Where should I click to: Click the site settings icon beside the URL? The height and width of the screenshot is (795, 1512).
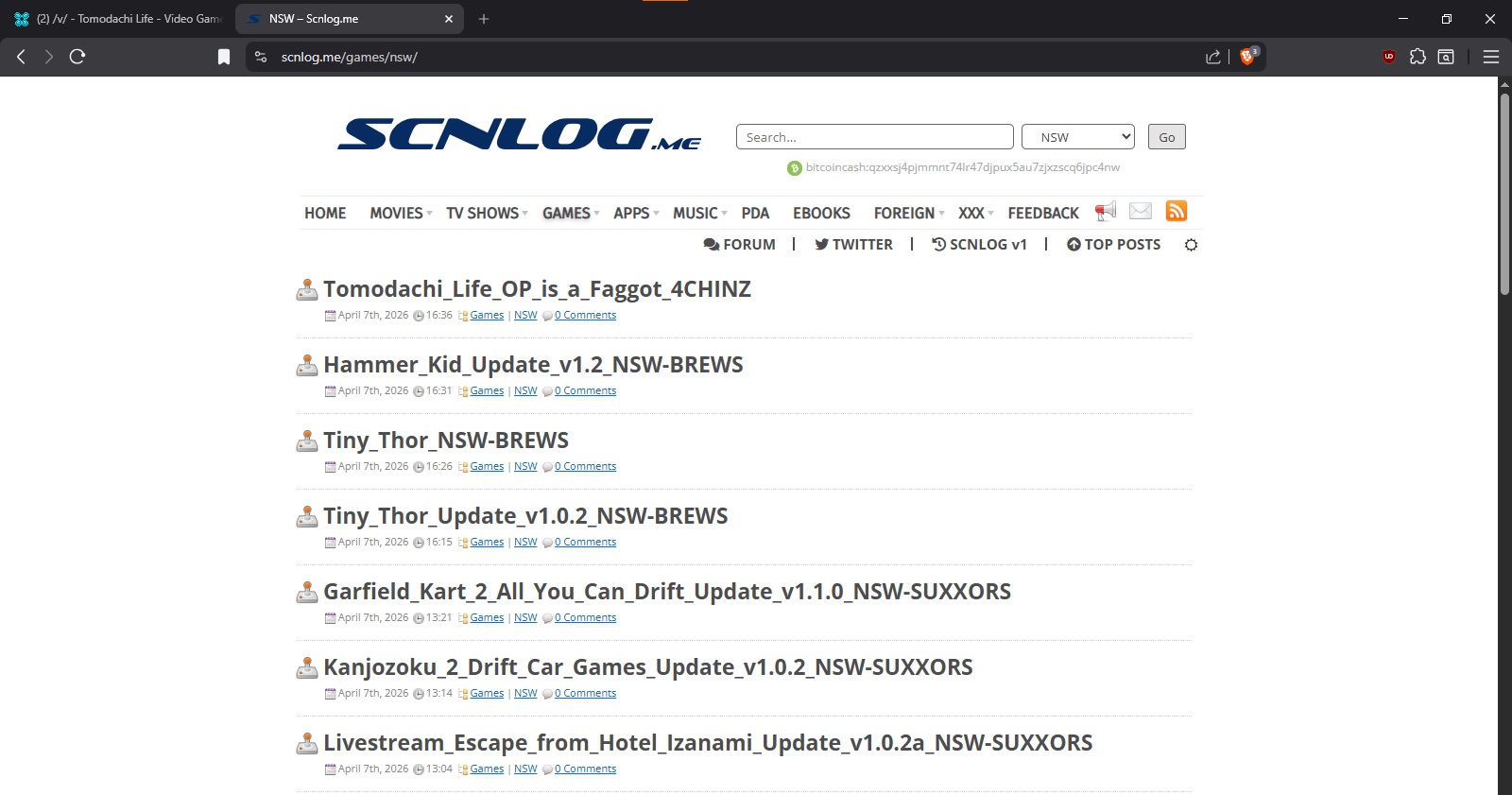point(261,57)
